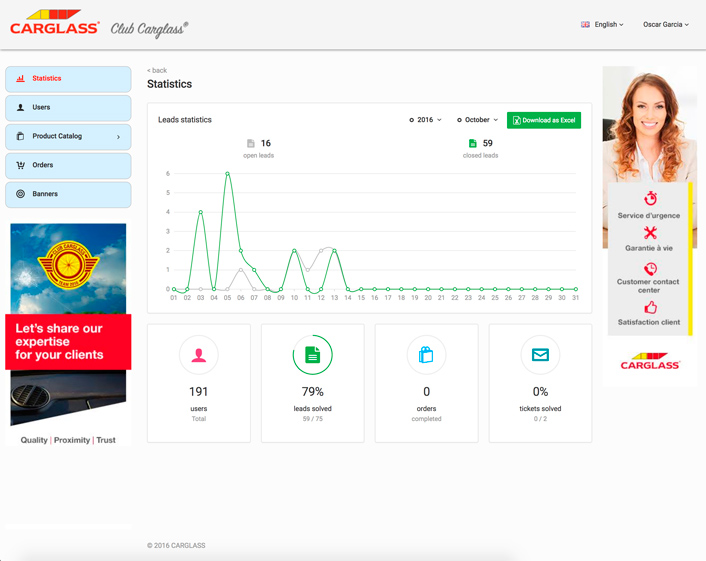Click the tickets solved envelope icon
This screenshot has height=561, width=706.
tap(540, 355)
